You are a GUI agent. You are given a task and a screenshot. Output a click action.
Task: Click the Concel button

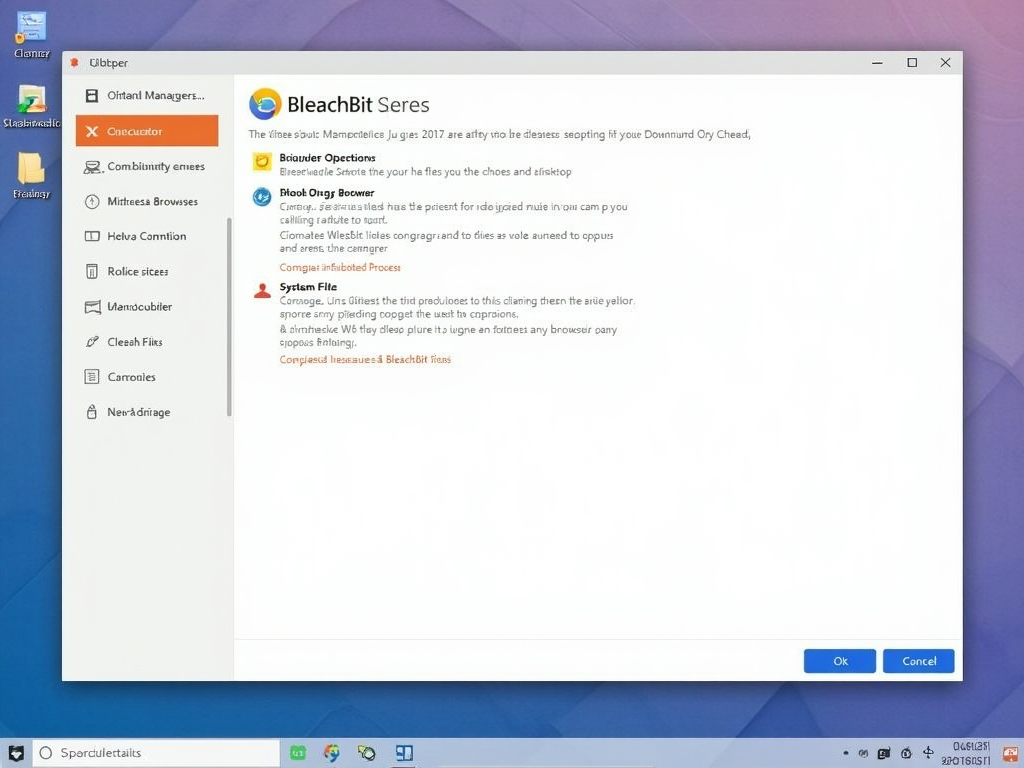[919, 661]
